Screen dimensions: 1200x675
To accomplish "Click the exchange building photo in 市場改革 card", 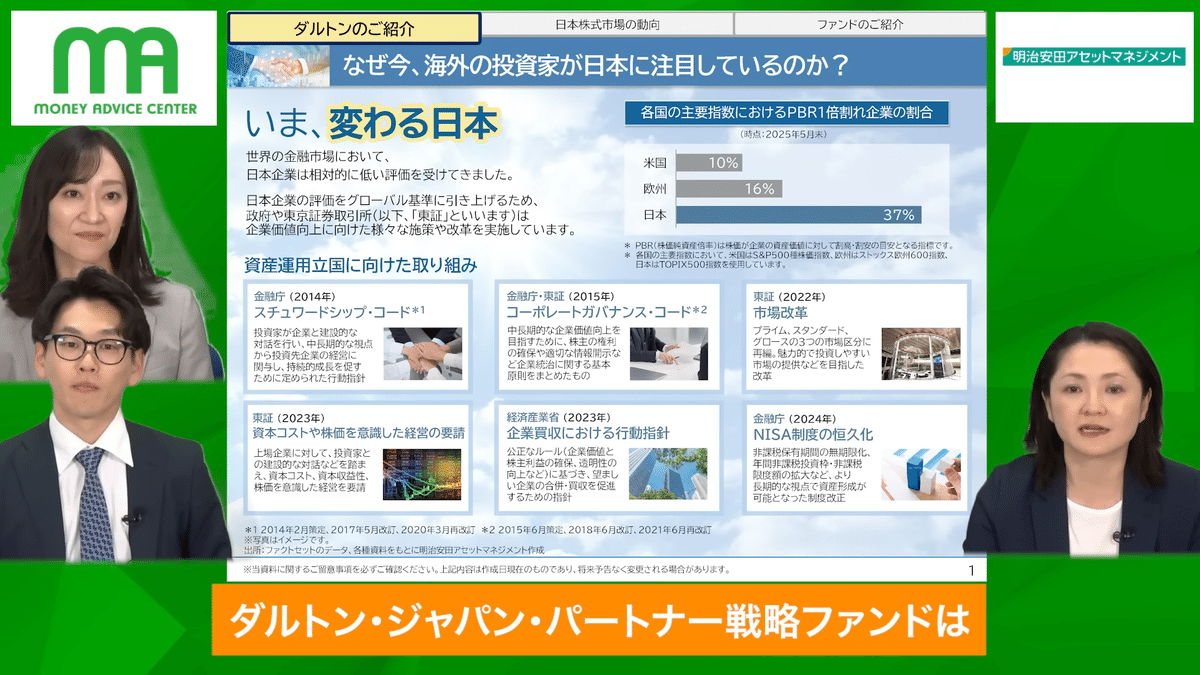I will point(921,354).
